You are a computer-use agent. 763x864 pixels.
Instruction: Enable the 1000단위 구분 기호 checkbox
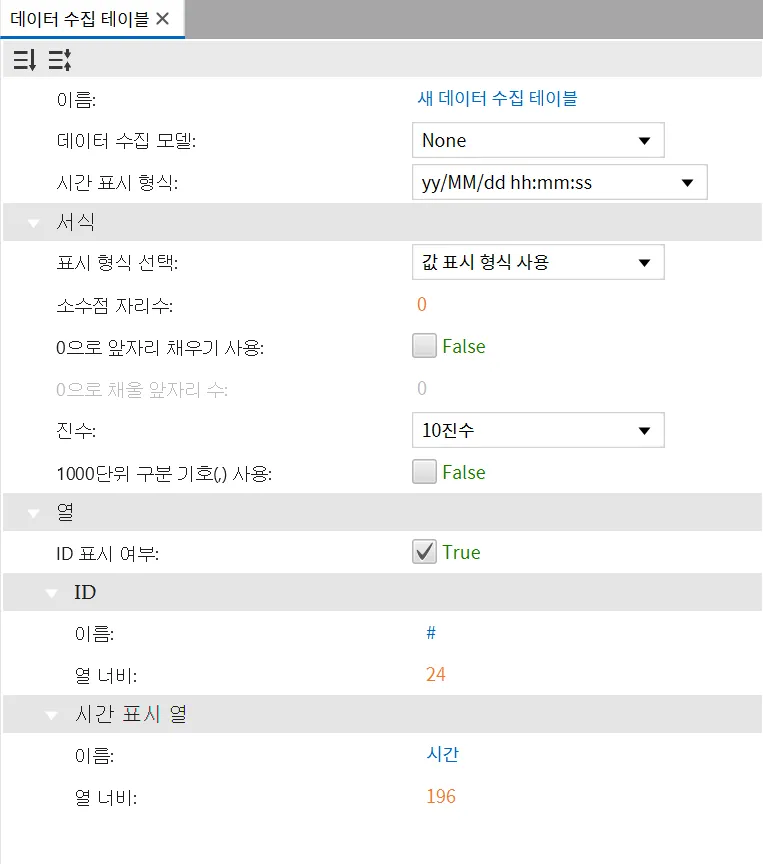click(424, 472)
